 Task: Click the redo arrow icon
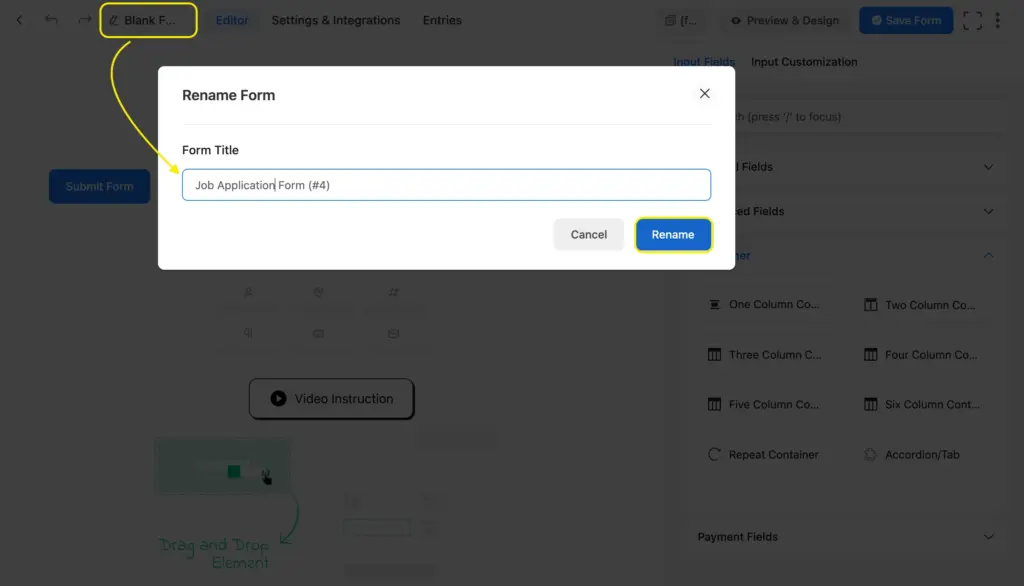pyautogui.click(x=84, y=20)
